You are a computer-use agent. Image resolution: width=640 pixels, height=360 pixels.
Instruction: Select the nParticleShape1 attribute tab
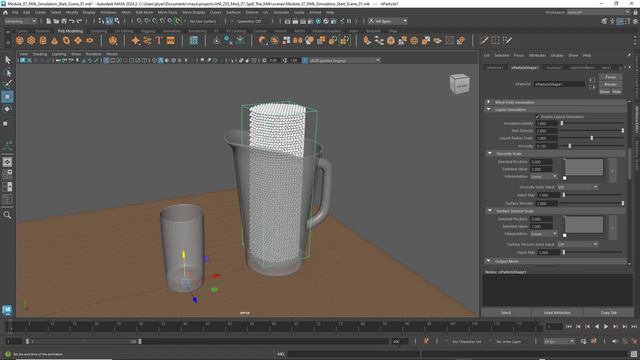tap(524, 67)
